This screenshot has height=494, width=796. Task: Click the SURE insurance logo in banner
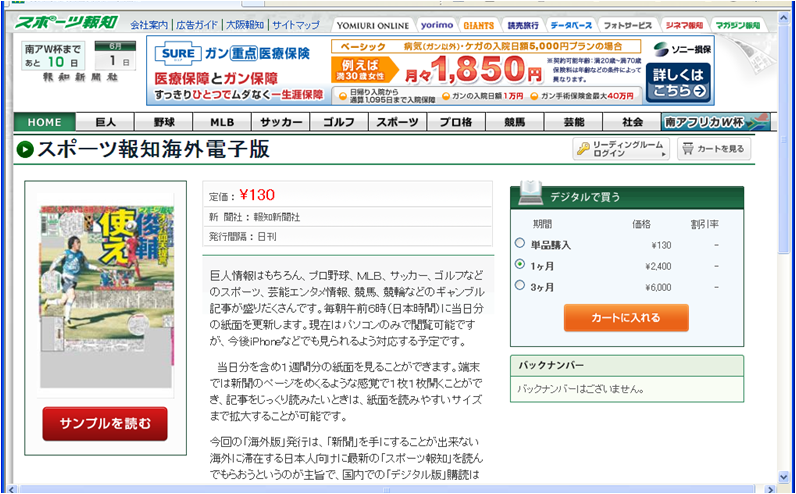coord(176,54)
